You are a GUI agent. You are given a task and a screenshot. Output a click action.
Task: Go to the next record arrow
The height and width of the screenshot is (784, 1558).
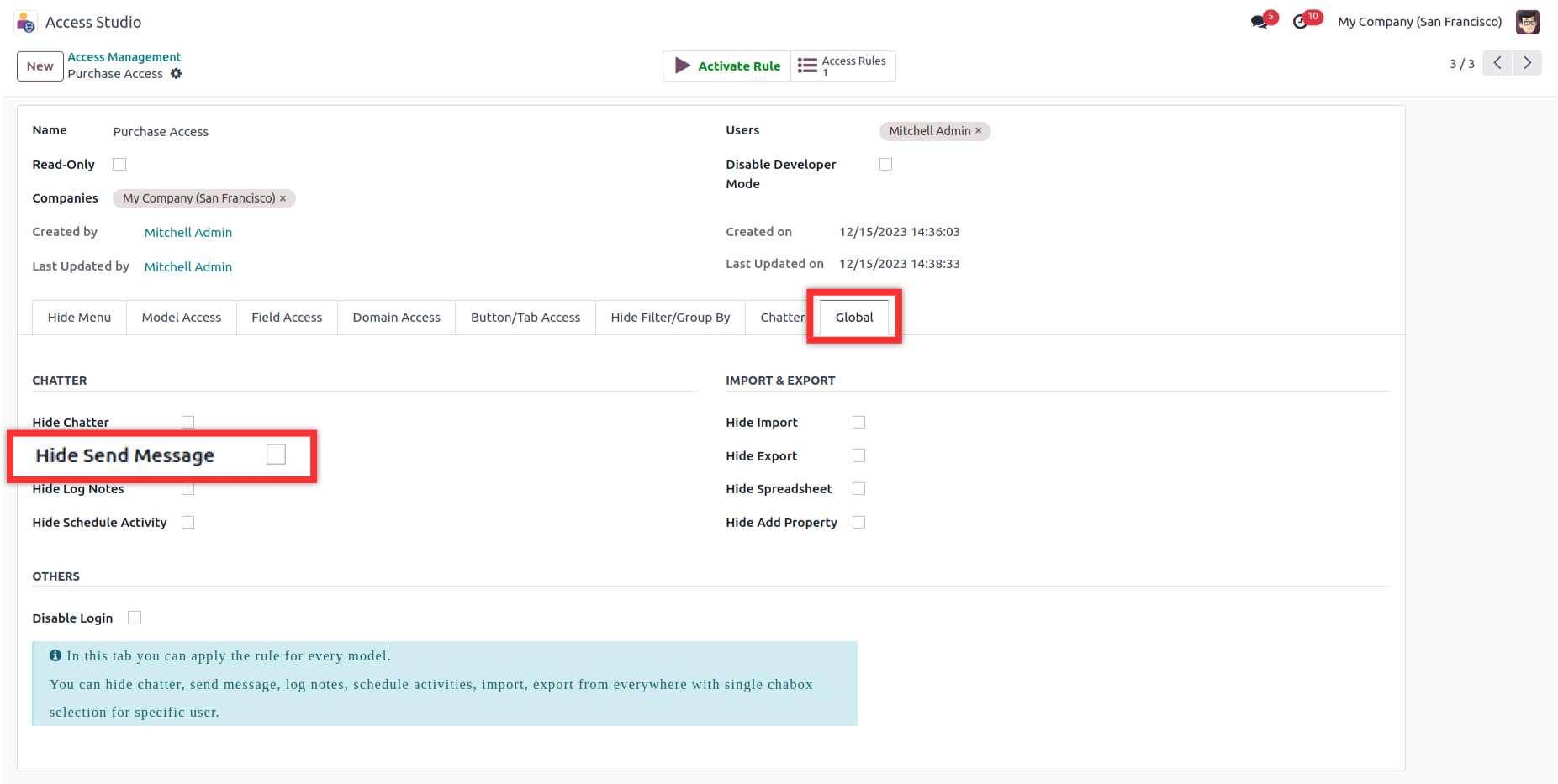point(1527,63)
